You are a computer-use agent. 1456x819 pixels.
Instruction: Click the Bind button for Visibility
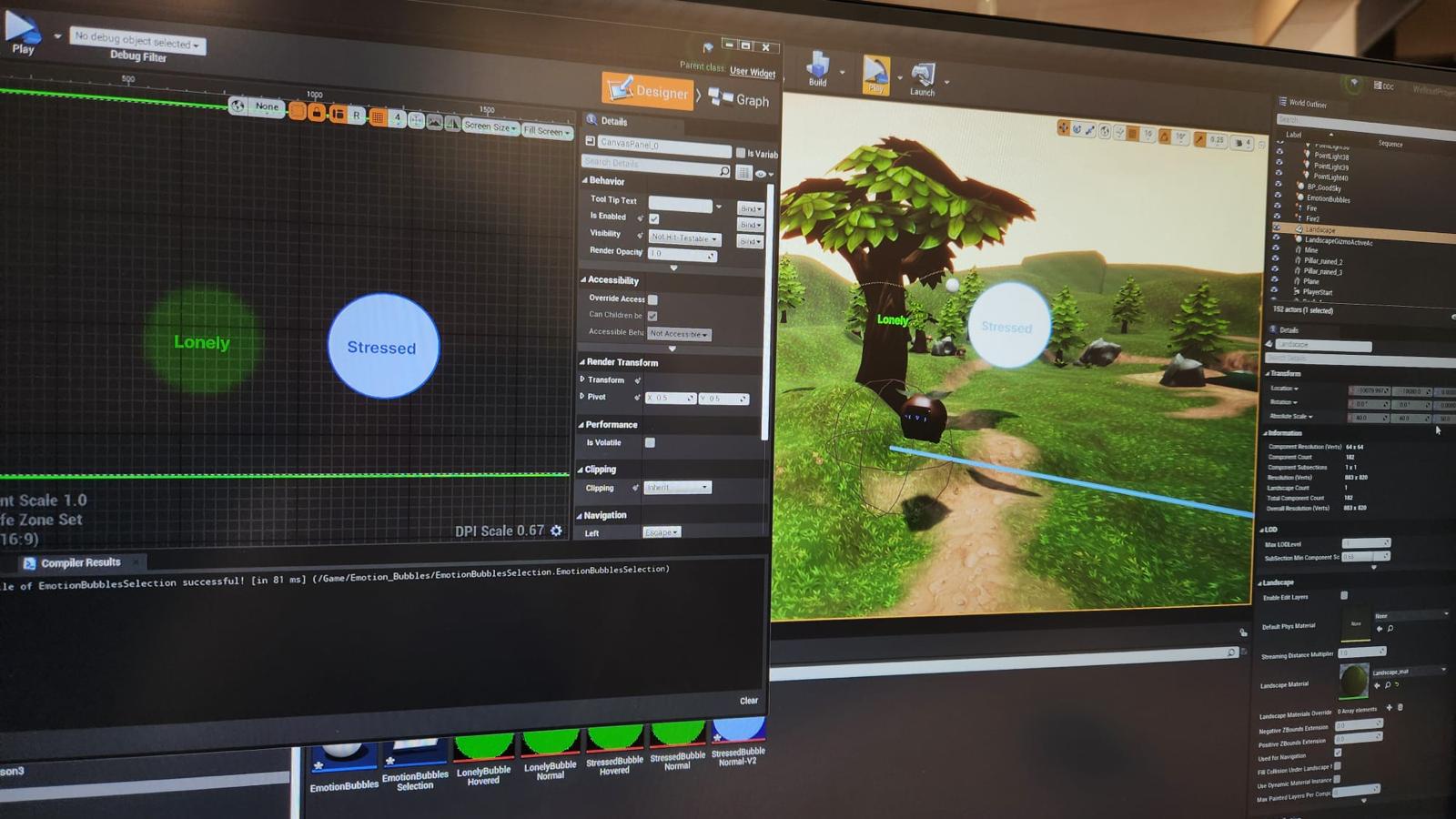click(750, 241)
